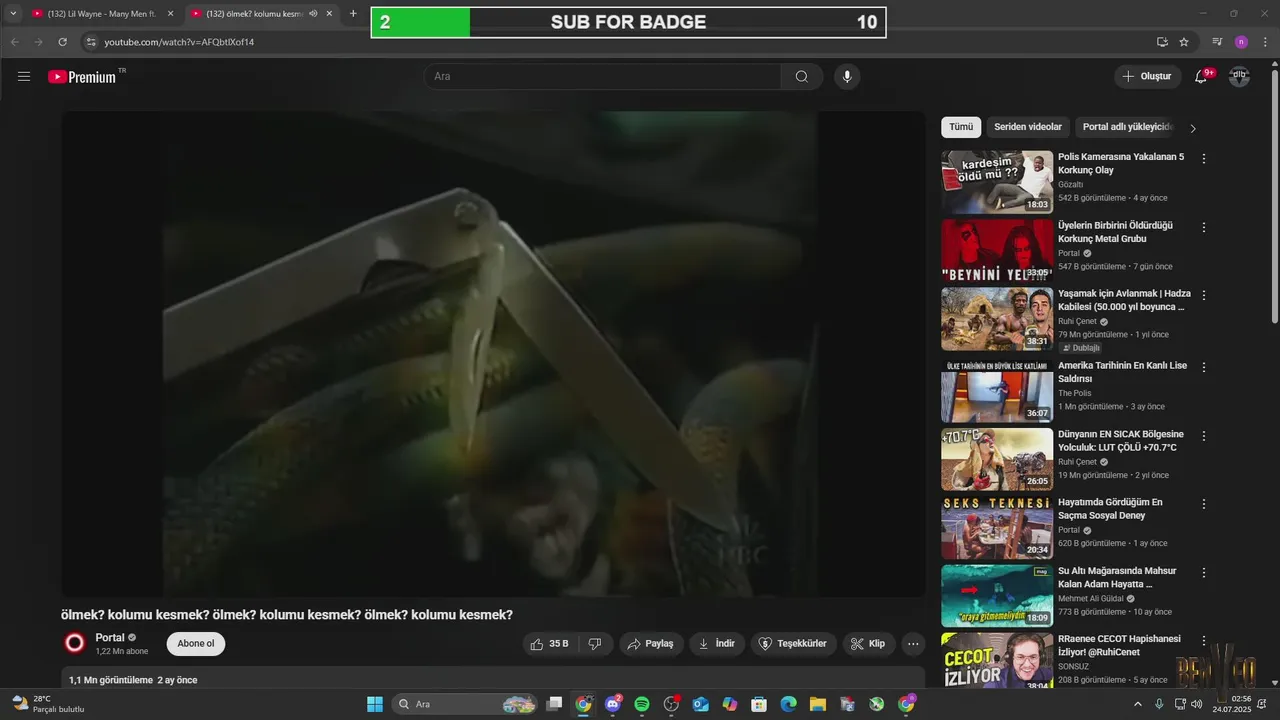The image size is (1280, 720).
Task: Open options for Saçma Sosyal Deney video
Action: tap(1204, 504)
